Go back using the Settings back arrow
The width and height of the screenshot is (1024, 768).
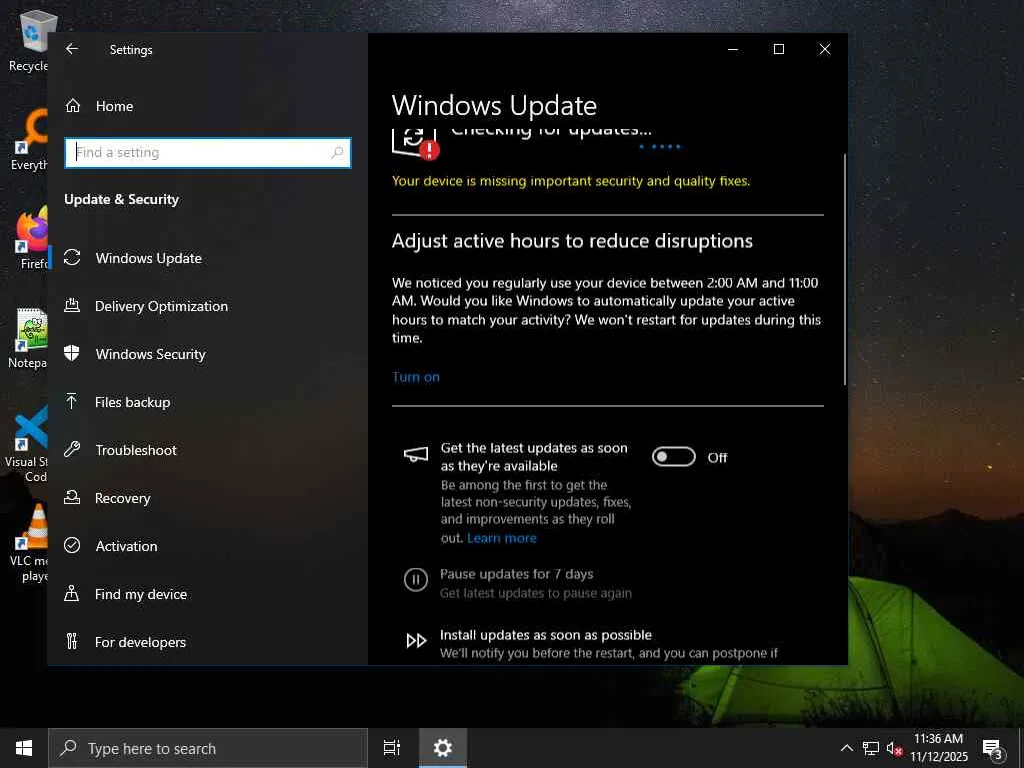pos(72,49)
